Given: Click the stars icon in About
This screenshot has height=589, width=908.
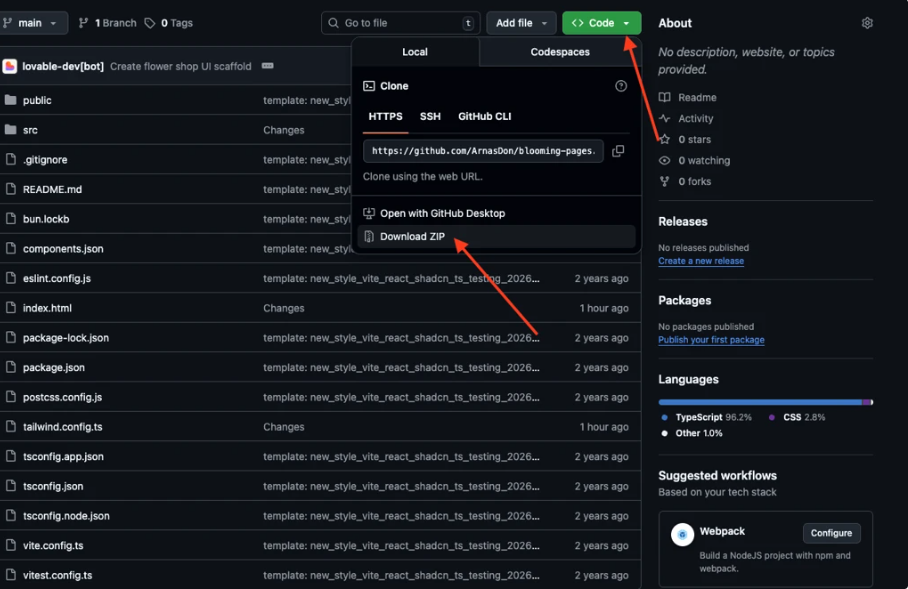Looking at the screenshot, I should pyautogui.click(x=665, y=139).
